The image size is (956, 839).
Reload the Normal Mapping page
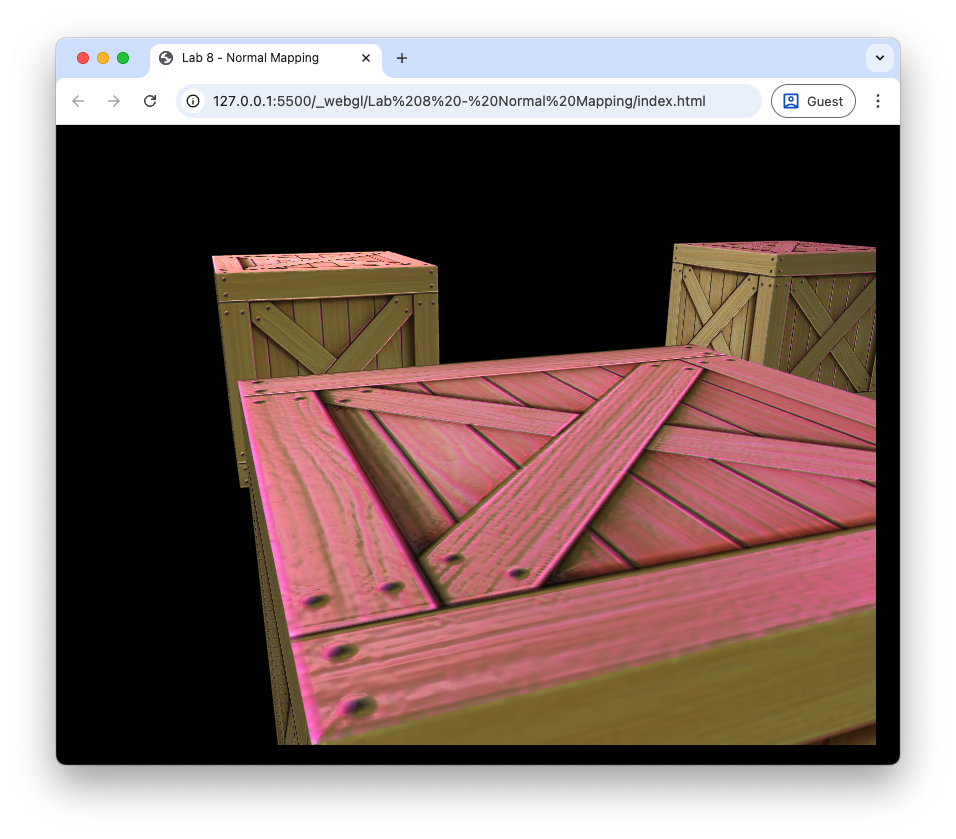(x=150, y=101)
